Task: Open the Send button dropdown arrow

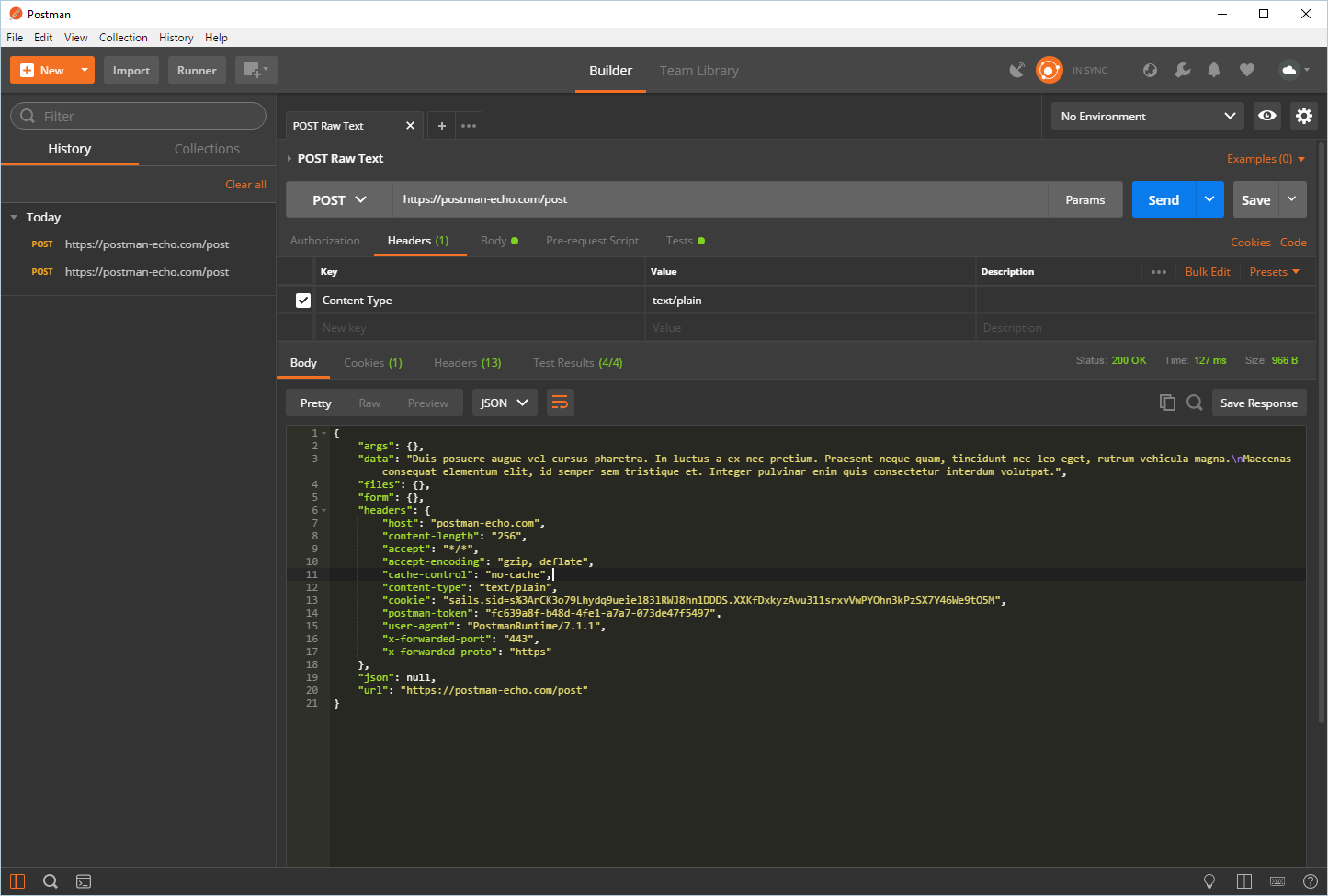Action: [1209, 199]
